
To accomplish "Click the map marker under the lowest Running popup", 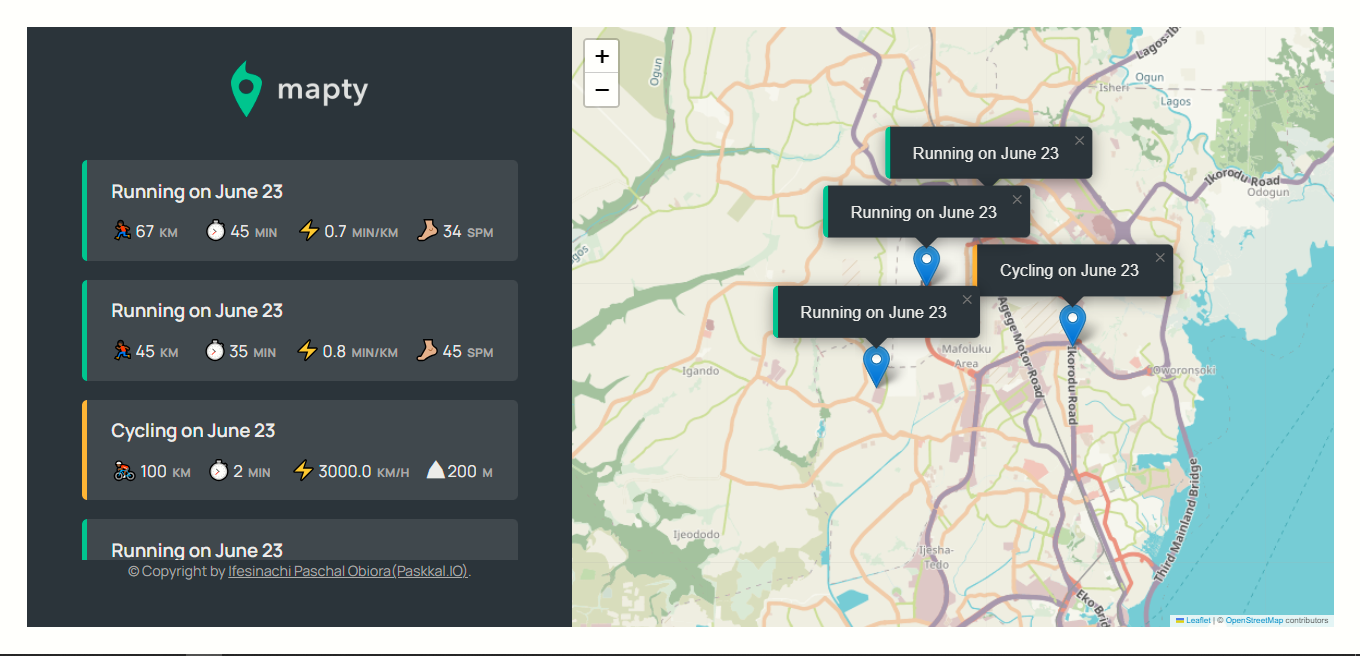I will [x=876, y=365].
